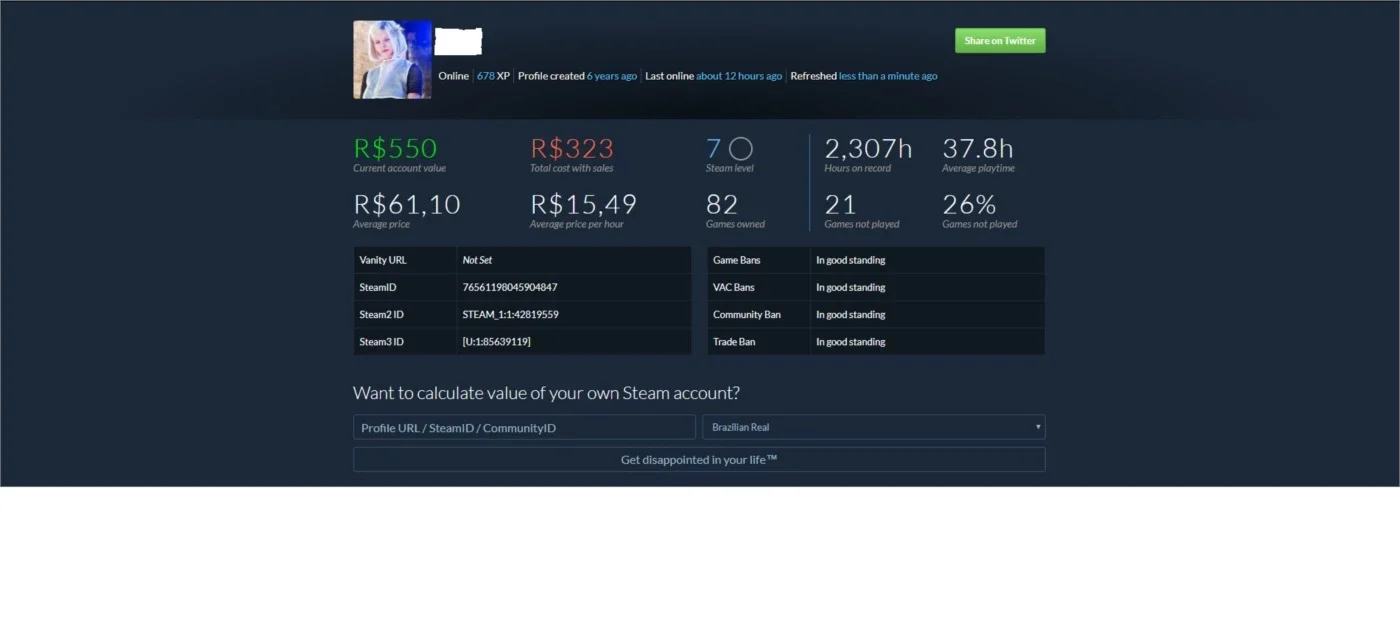Click the '6 years ago' profile created text

pyautogui.click(x=612, y=76)
